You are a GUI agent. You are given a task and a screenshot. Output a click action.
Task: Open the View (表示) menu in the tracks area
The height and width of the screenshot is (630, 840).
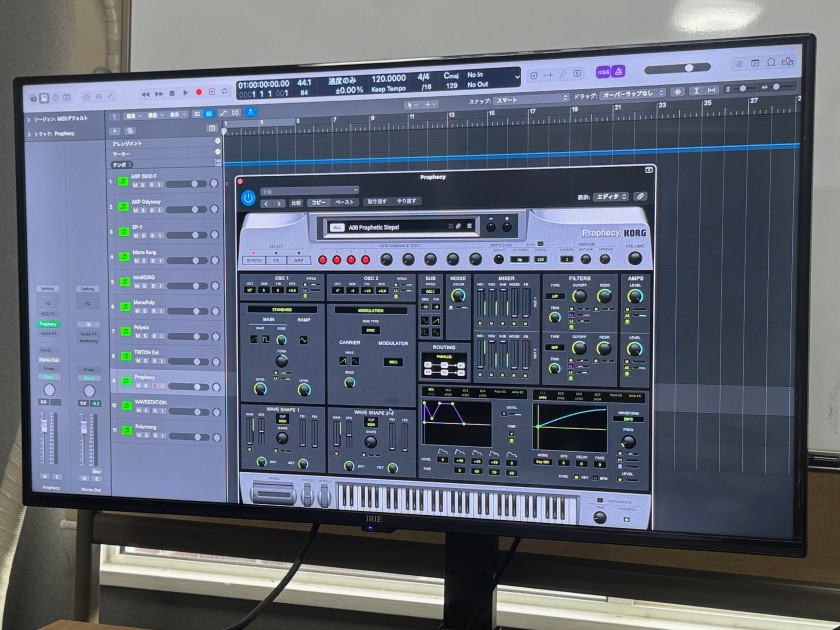coord(177,115)
